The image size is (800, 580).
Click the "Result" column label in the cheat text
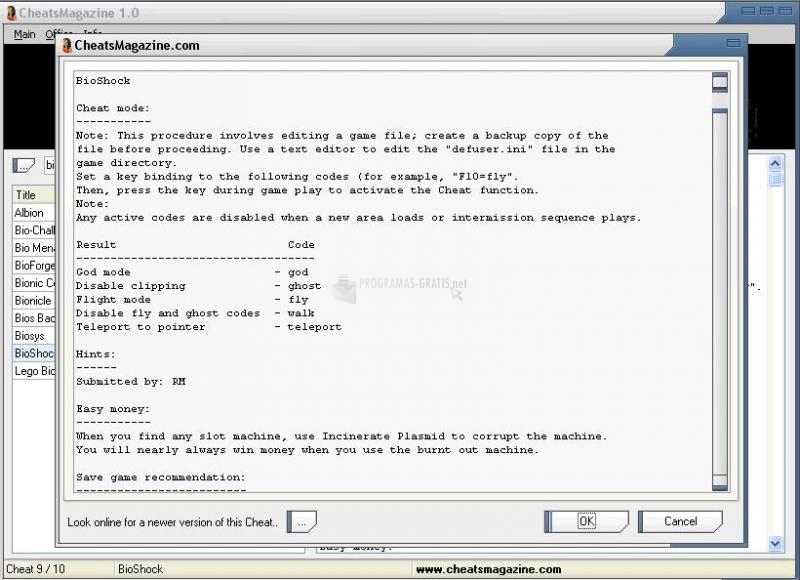click(96, 245)
